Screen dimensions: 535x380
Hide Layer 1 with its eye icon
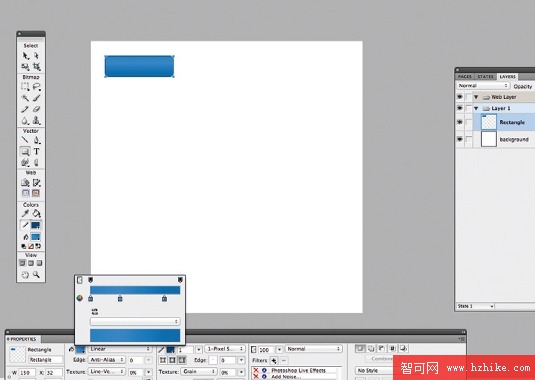pyautogui.click(x=460, y=108)
